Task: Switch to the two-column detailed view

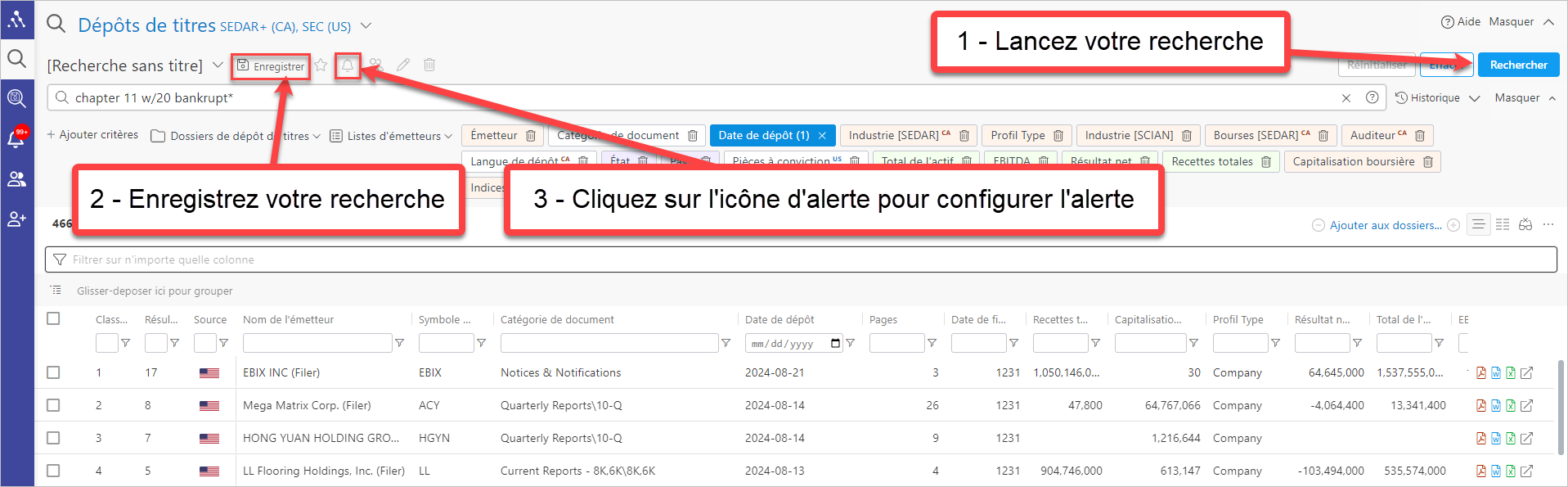Action: tap(1503, 224)
